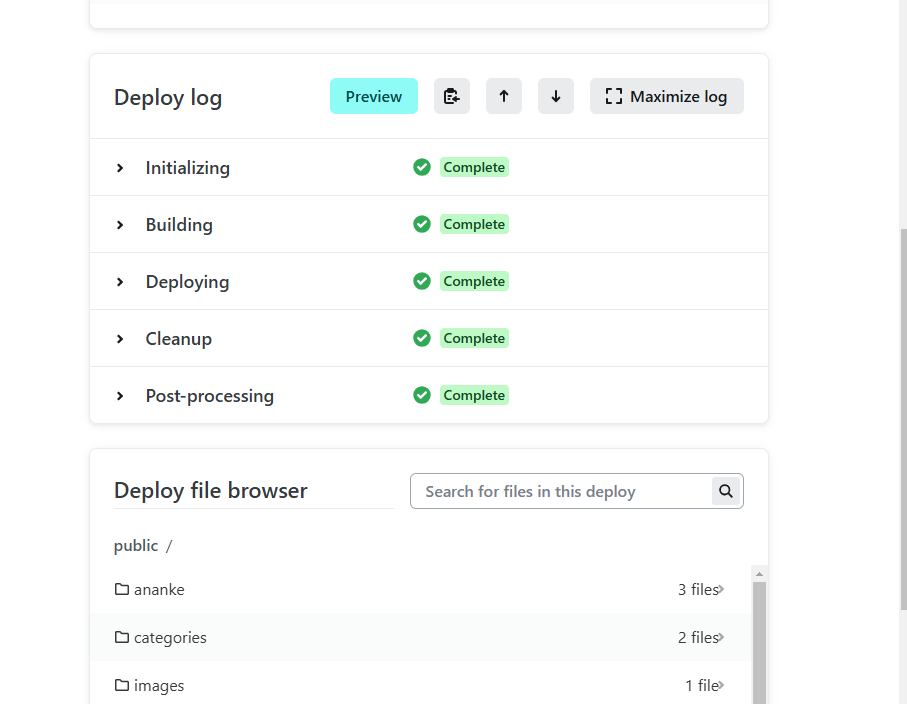The width and height of the screenshot is (907, 704).
Task: Expand the Building log section
Action: pos(120,225)
